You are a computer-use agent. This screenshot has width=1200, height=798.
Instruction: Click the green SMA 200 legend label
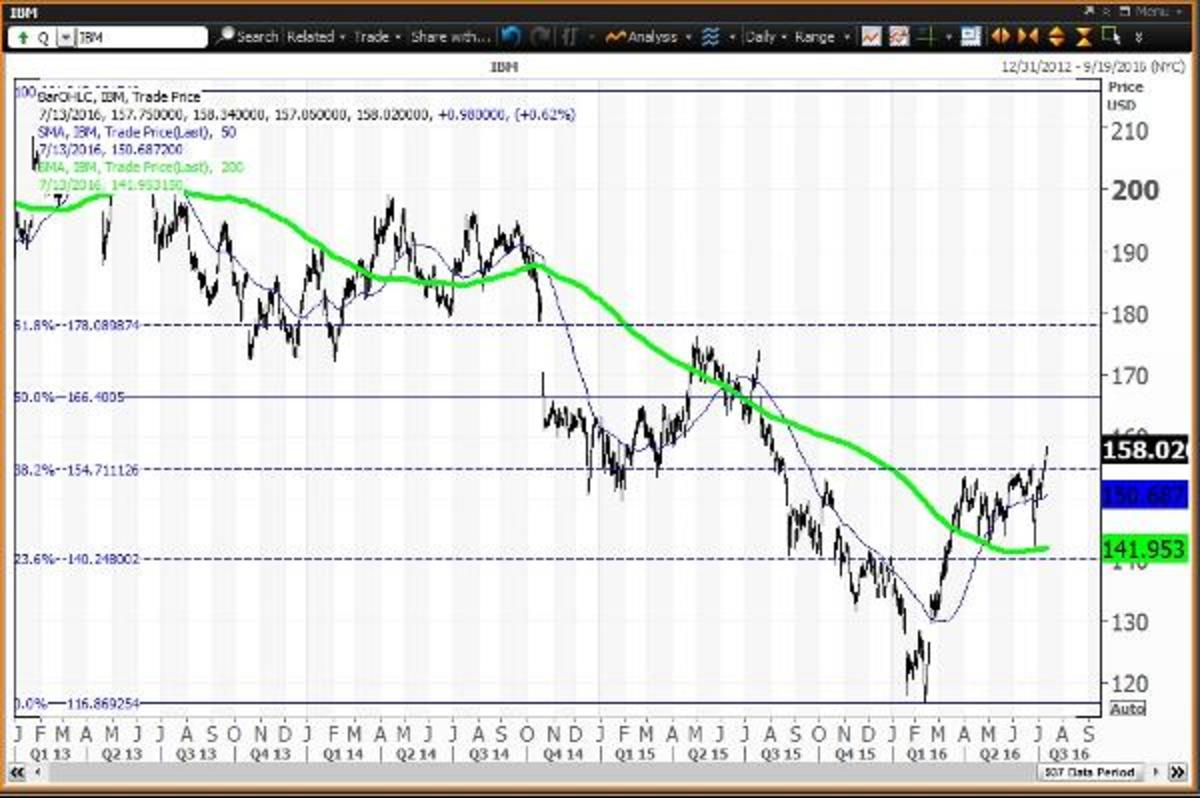point(141,167)
